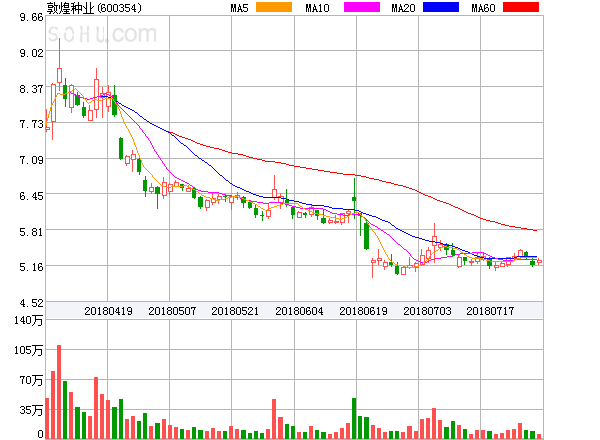Screen dimensions: 600x440
Task: Click the 5.16 price axis label
Action: 31,267
